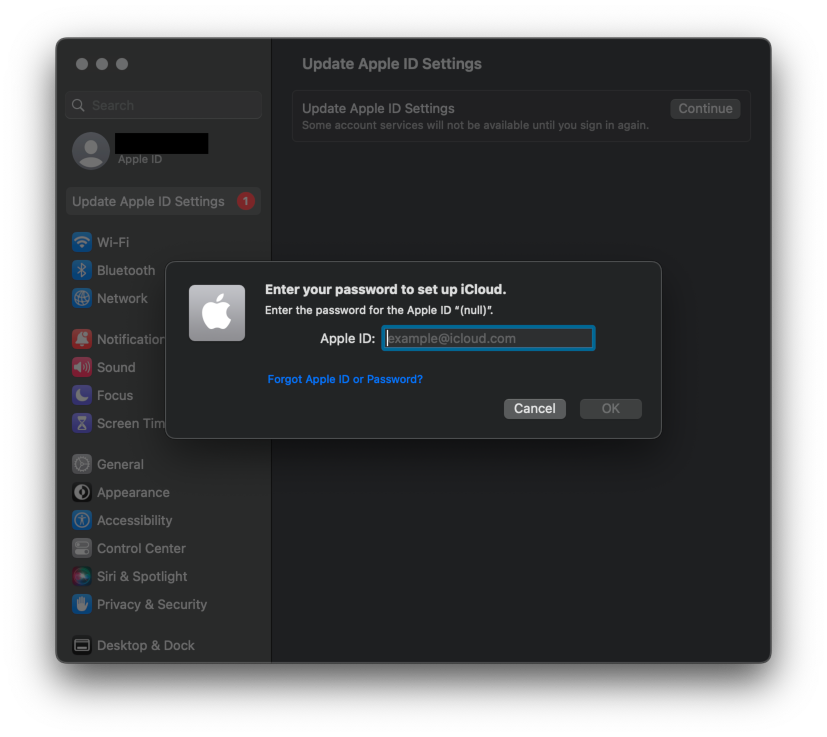This screenshot has width=827, height=737.
Task: Click Cancel in the iCloud dialog
Action: pyautogui.click(x=535, y=408)
